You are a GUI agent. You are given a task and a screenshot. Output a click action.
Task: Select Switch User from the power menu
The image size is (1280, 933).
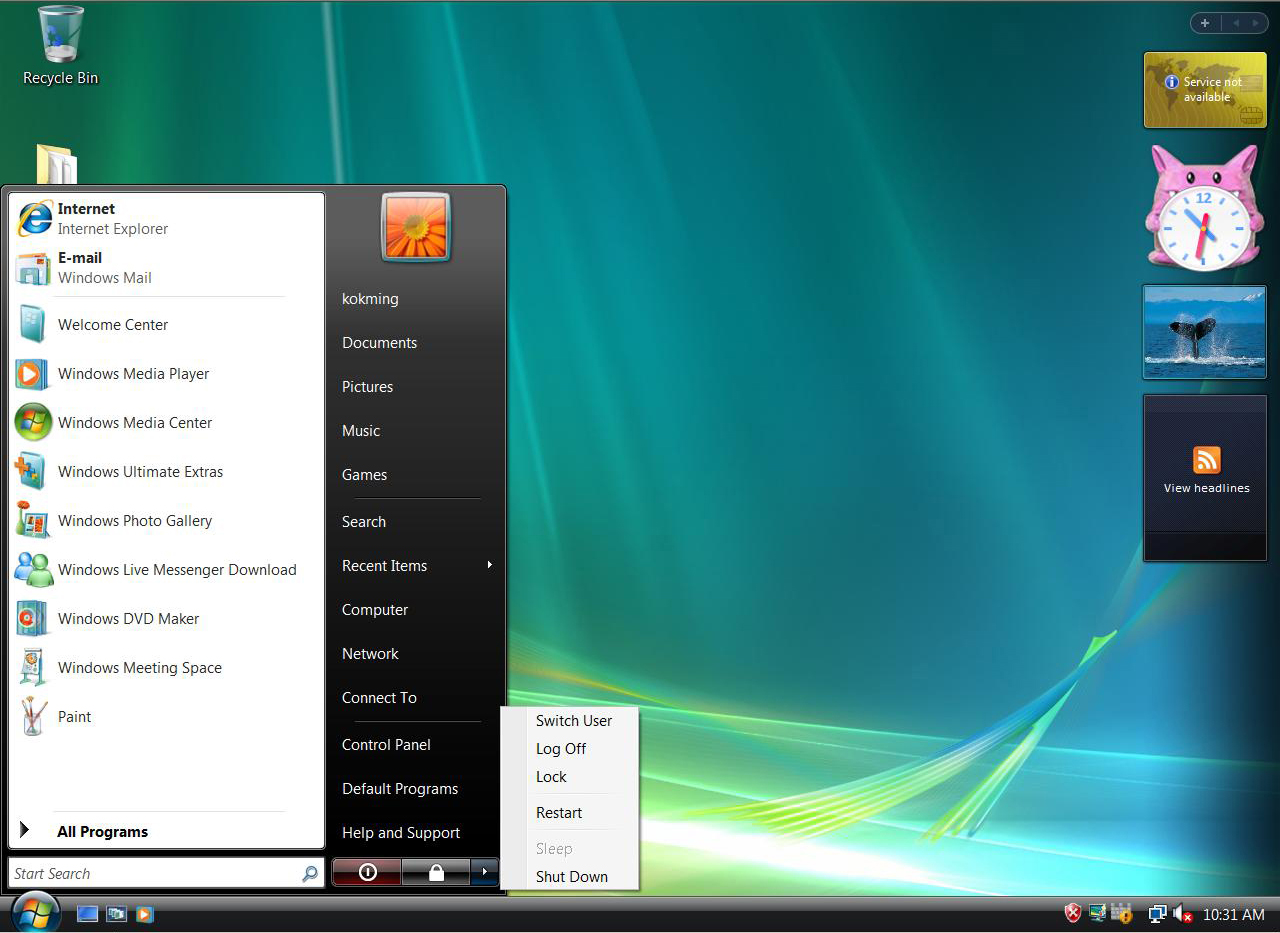[573, 720]
